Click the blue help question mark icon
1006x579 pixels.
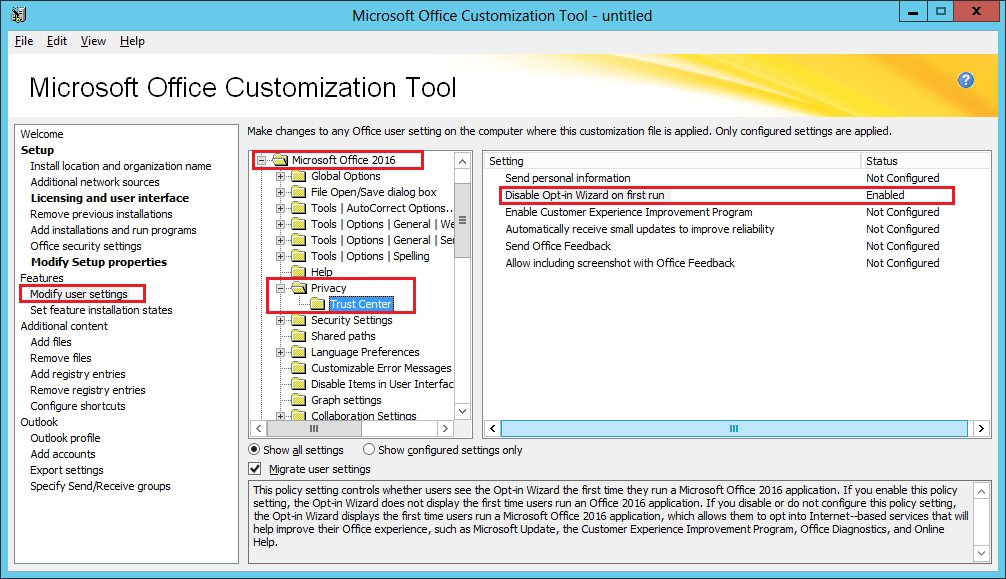pyautogui.click(x=966, y=80)
